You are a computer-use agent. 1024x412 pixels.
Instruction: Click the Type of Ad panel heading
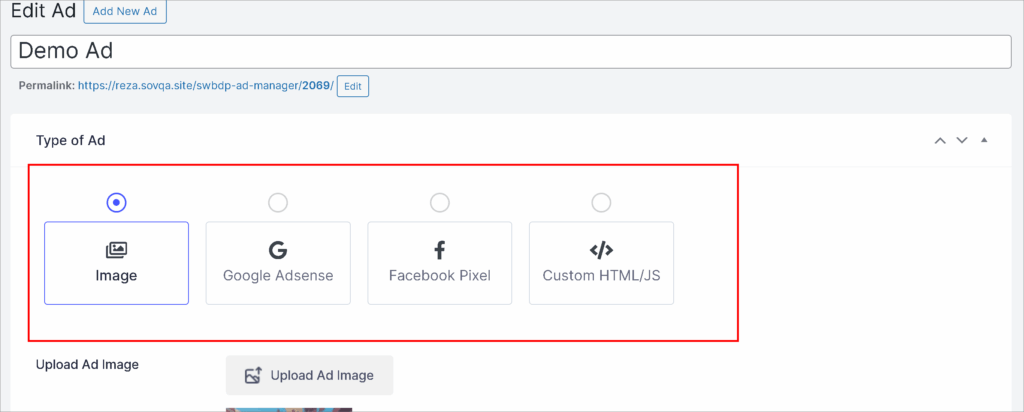tap(71, 141)
